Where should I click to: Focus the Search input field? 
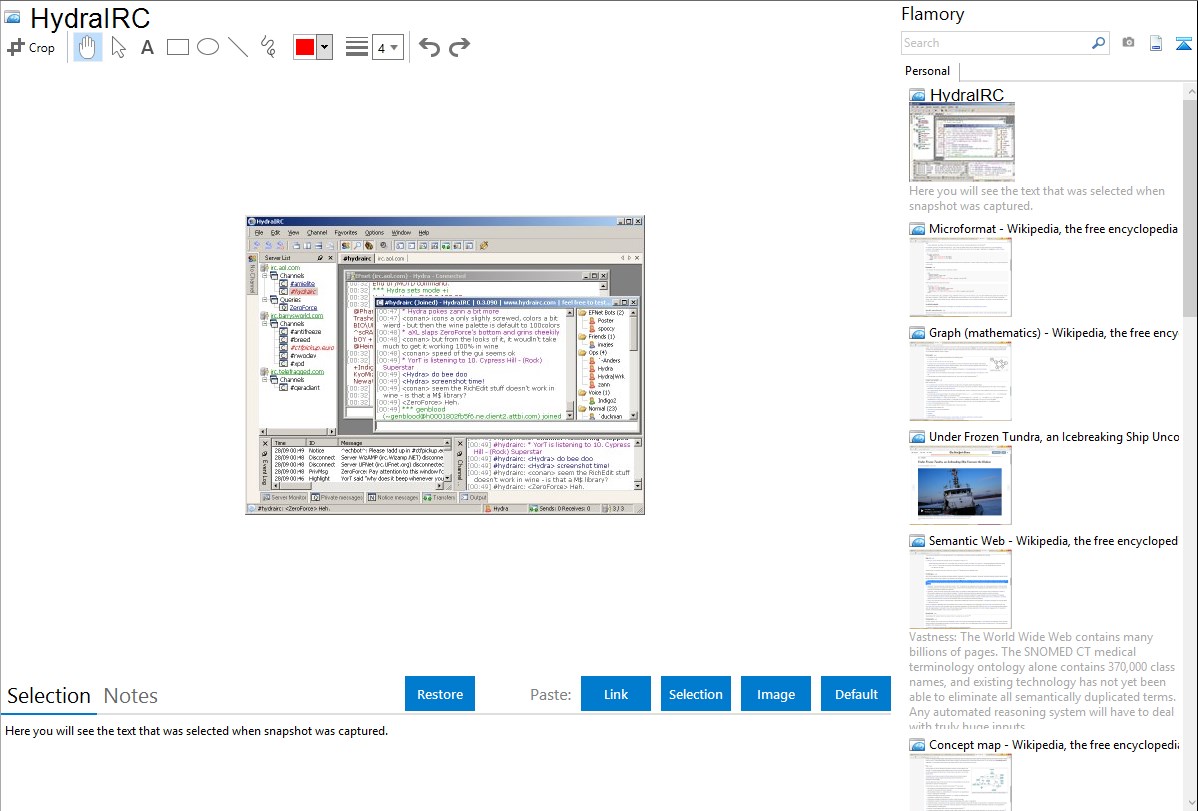click(996, 43)
